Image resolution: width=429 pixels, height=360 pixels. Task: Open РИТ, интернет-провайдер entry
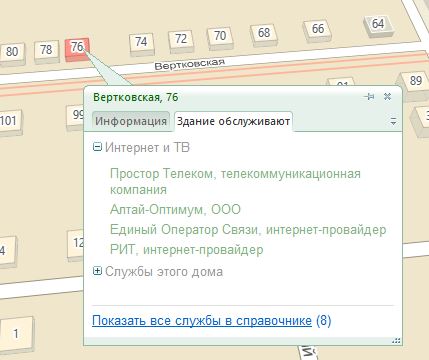point(187,249)
